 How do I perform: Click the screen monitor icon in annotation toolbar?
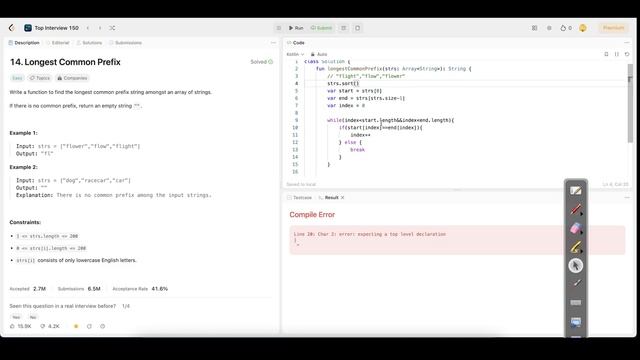pos(576,322)
